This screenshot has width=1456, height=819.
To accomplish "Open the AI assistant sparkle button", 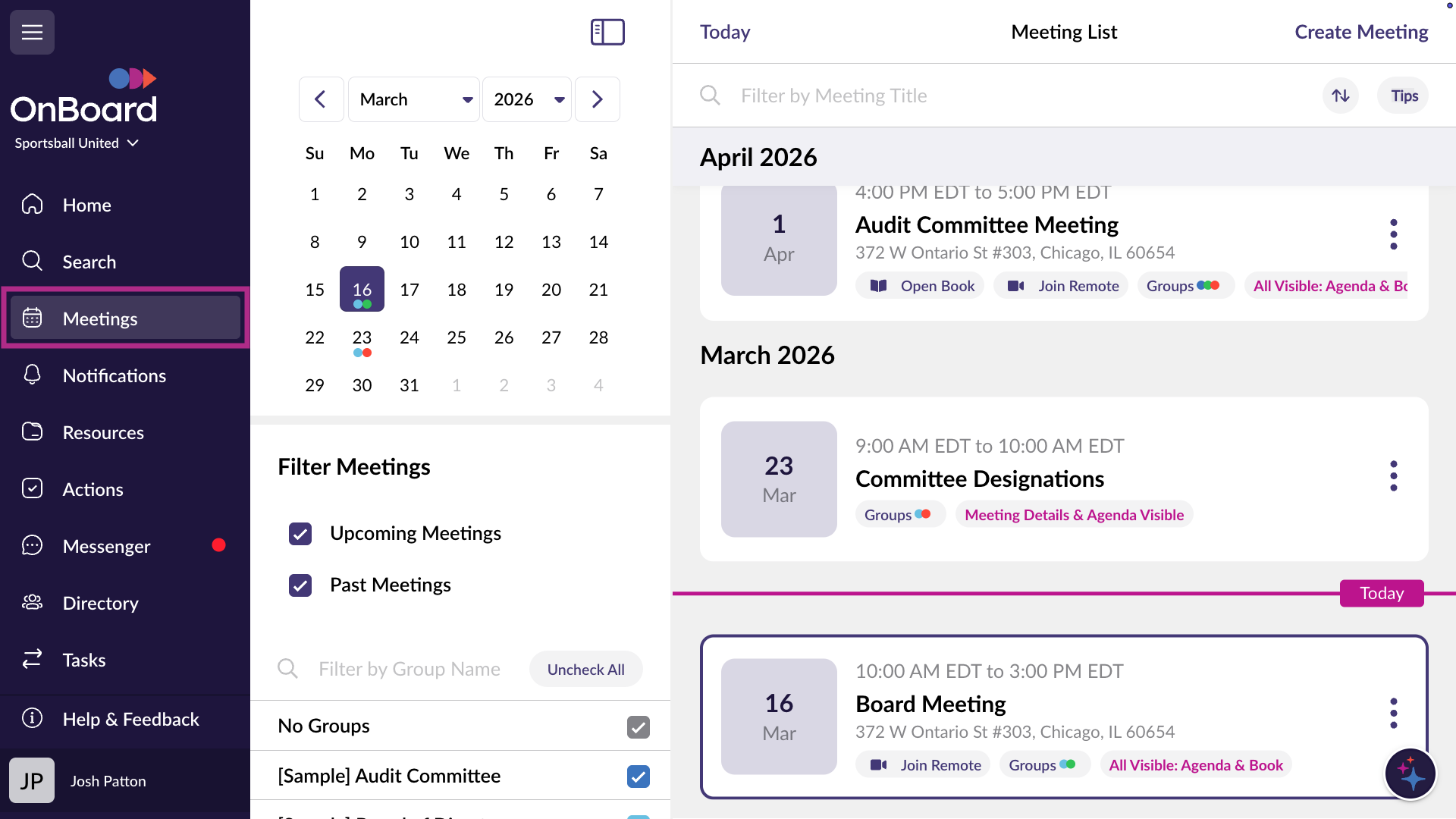I will 1410,773.
